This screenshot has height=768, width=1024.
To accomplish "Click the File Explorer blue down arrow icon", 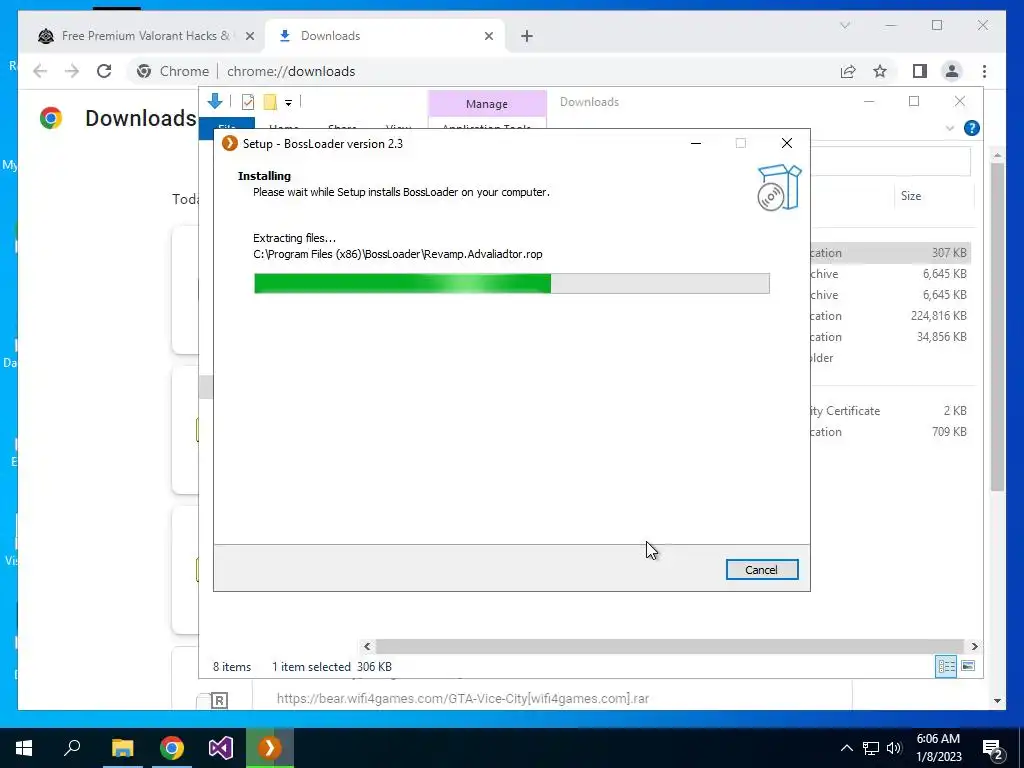I will coord(215,101).
